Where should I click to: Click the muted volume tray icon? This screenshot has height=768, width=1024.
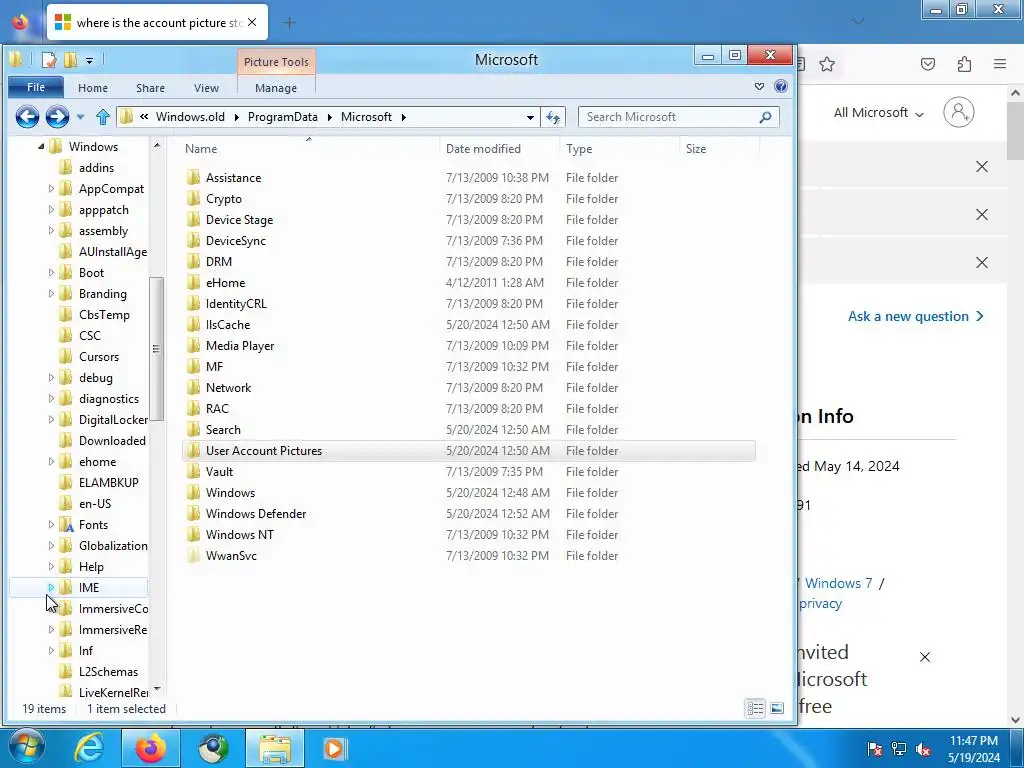point(923,749)
